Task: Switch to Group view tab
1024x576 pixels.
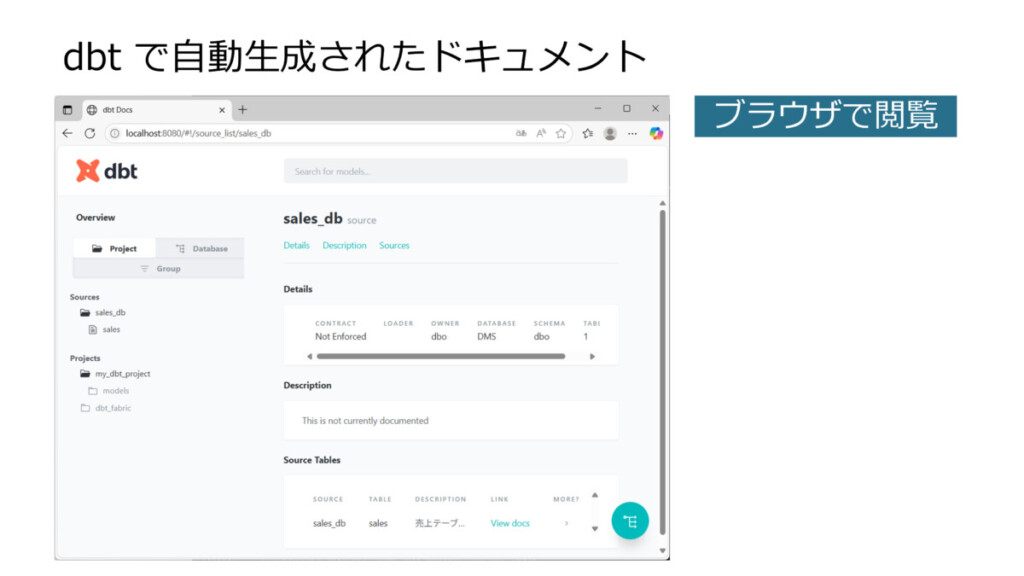Action: pyautogui.click(x=159, y=268)
